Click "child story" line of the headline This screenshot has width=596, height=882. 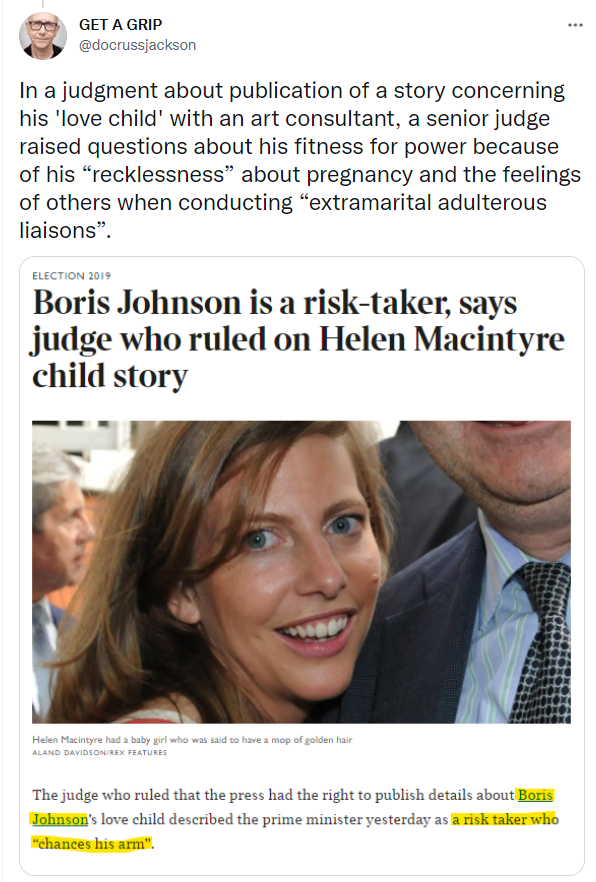point(110,376)
